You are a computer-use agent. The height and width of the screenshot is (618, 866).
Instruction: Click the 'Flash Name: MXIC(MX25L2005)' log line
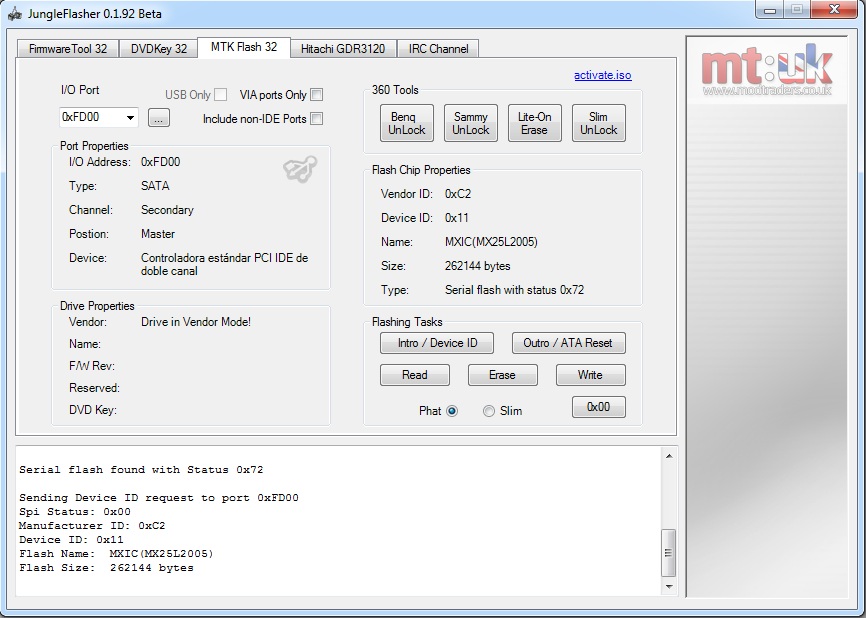point(116,553)
